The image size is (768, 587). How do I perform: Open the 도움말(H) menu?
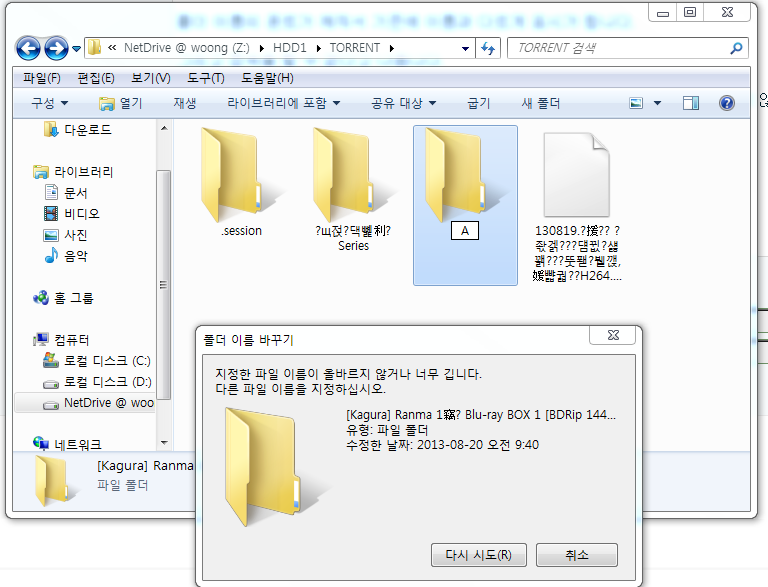267,78
